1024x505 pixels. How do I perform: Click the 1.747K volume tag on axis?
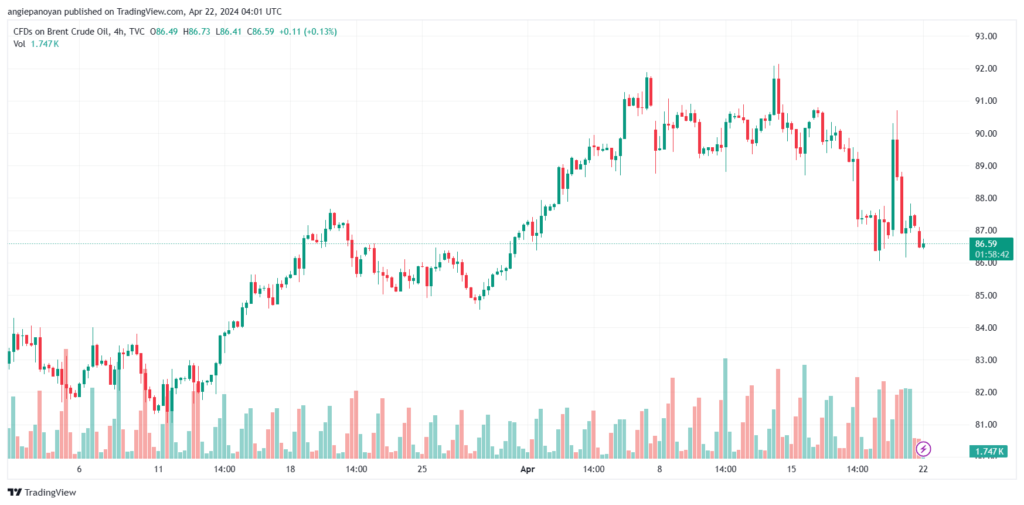(x=988, y=451)
